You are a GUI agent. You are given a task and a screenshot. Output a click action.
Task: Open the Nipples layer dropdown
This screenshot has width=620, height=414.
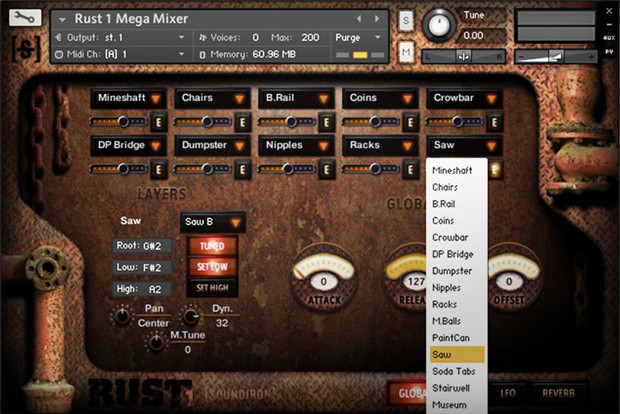(x=297, y=146)
